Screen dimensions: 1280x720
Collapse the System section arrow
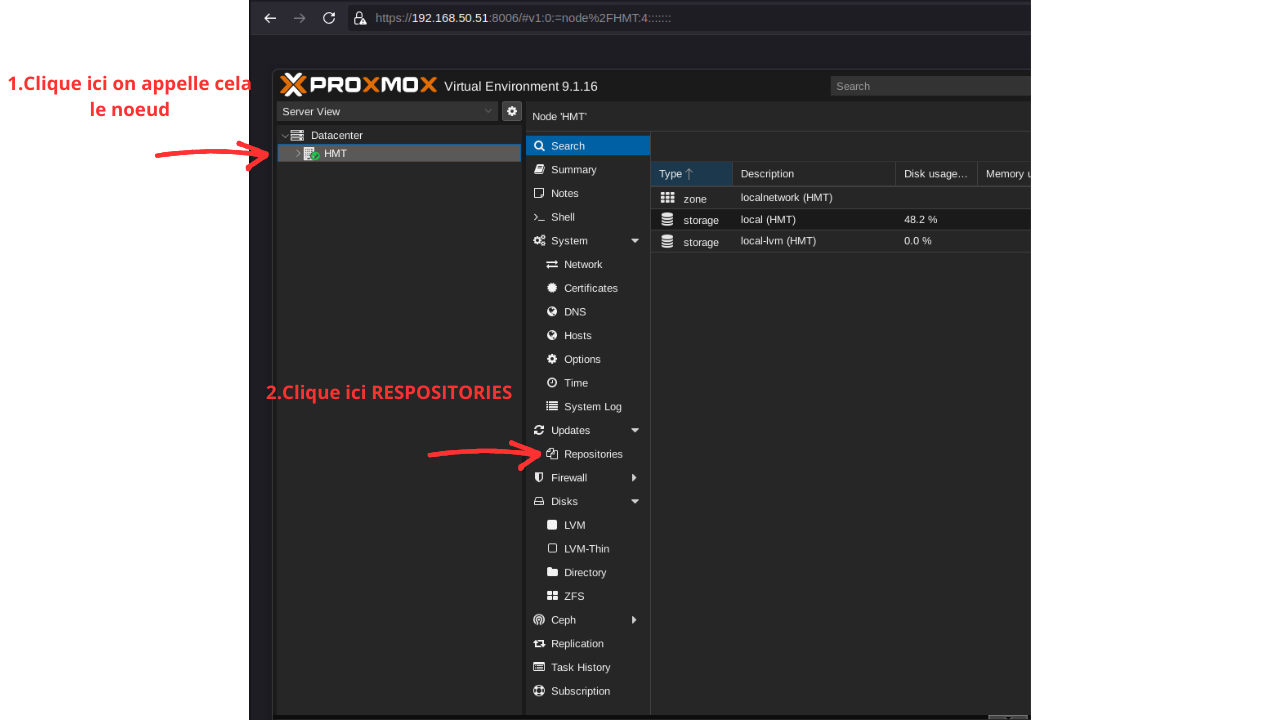click(634, 241)
